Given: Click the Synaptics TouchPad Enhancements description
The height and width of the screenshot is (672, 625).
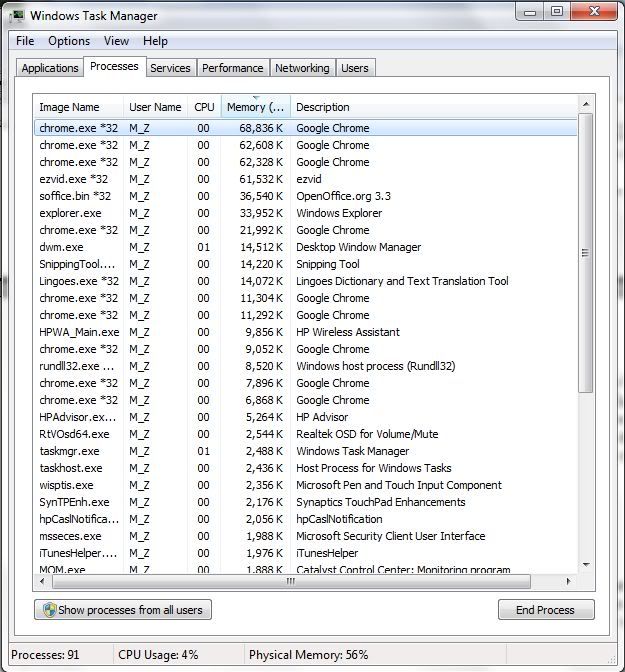Looking at the screenshot, I should [x=381, y=502].
